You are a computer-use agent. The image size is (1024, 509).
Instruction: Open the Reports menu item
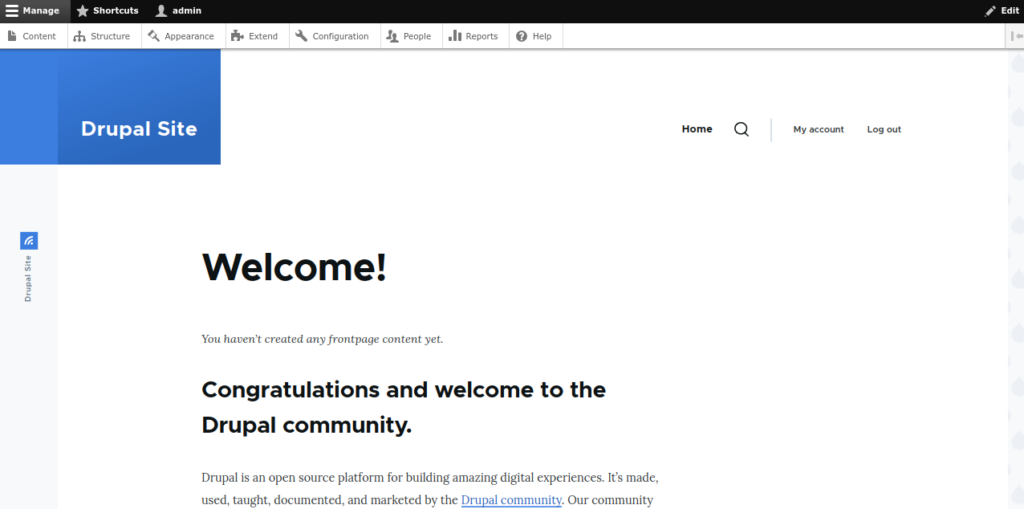(474, 36)
